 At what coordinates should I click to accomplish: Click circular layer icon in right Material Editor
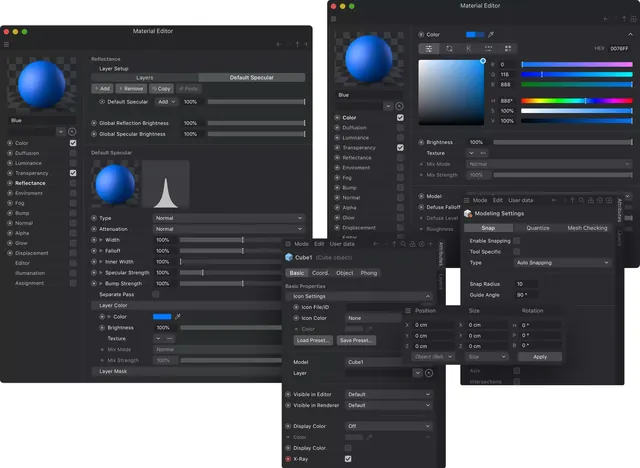(400, 106)
